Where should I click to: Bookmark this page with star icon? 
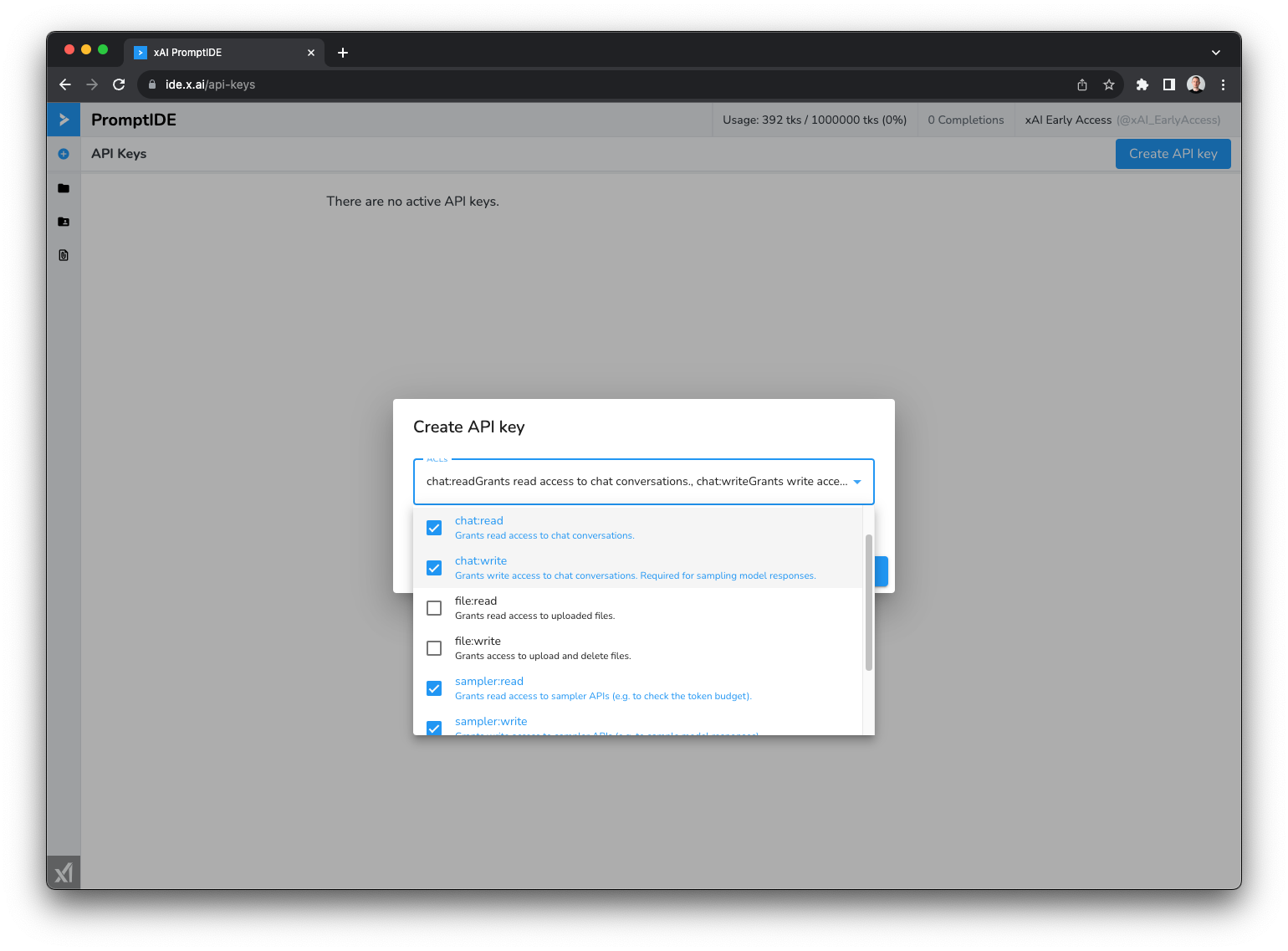coord(1109,84)
